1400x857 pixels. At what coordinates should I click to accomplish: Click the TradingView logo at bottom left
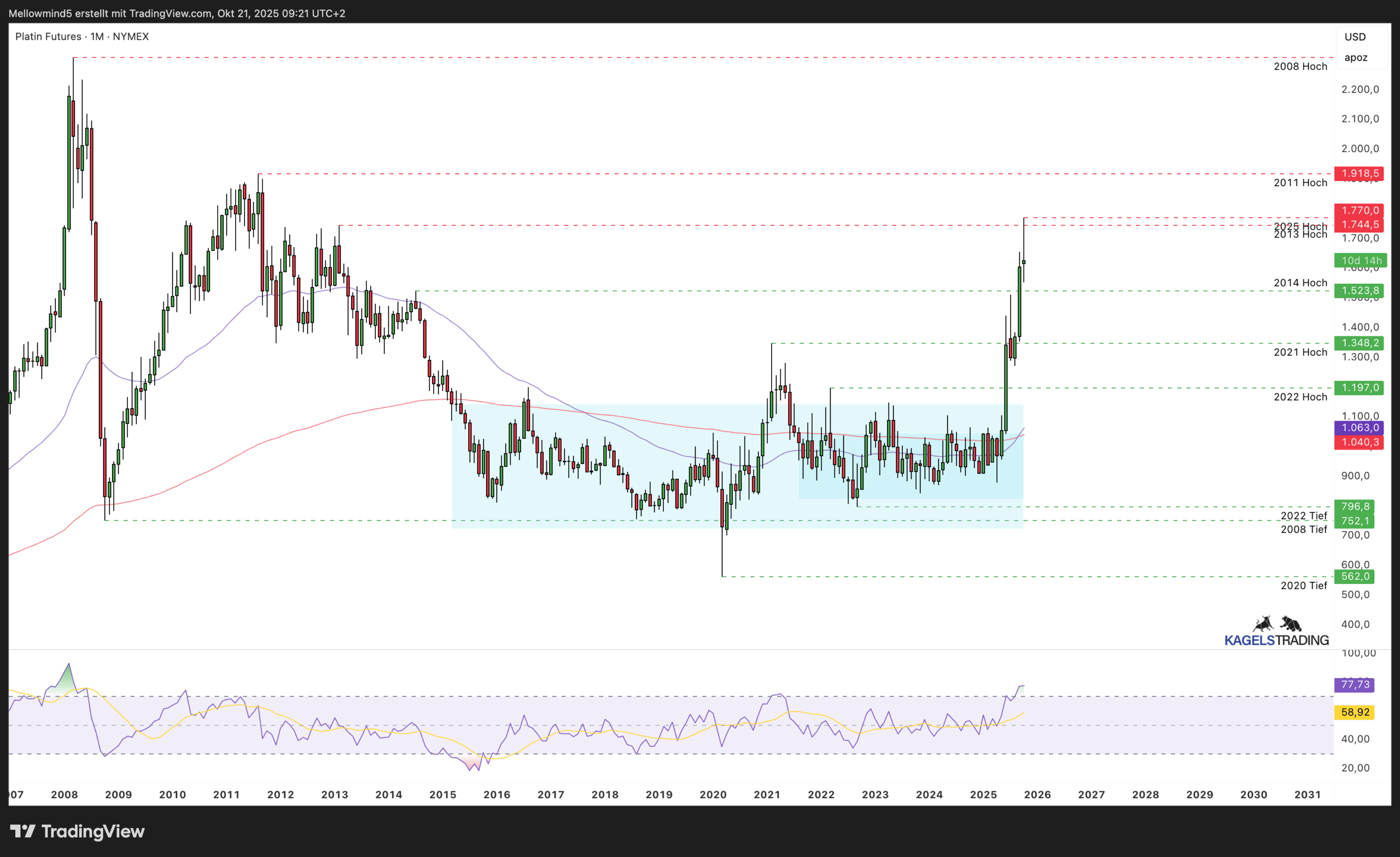[77, 831]
